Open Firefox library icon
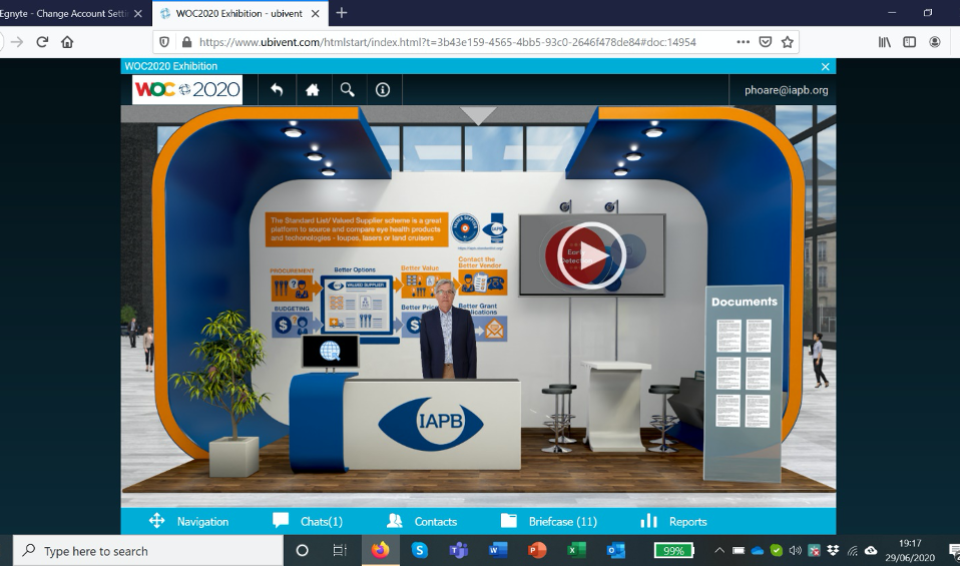Viewport: 960px width, 568px height. (x=885, y=42)
